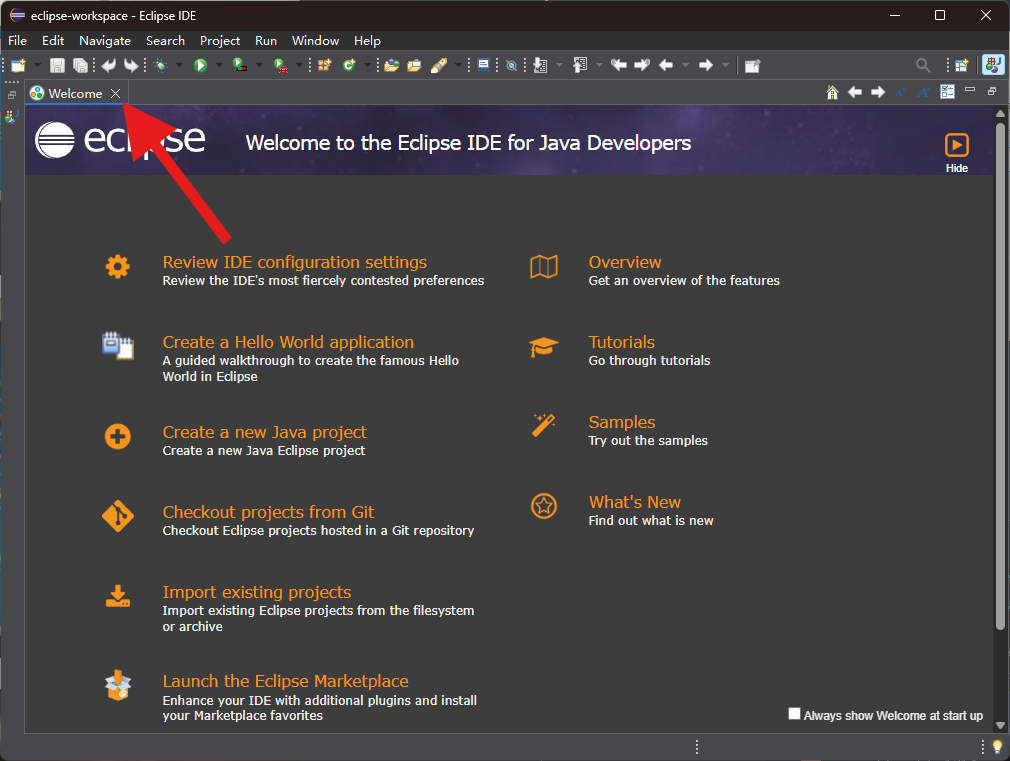Click the green Run button icon

tap(200, 65)
